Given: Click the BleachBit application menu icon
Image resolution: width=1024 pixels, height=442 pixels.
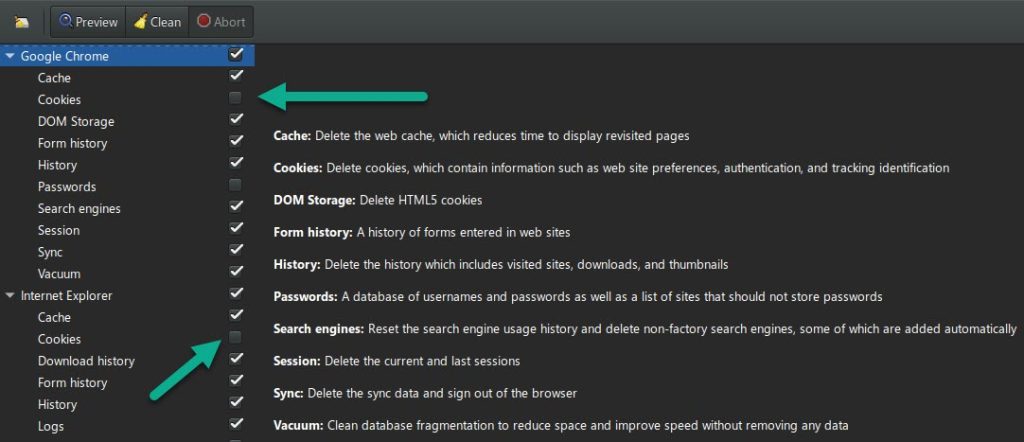Looking at the screenshot, I should (x=22, y=22).
